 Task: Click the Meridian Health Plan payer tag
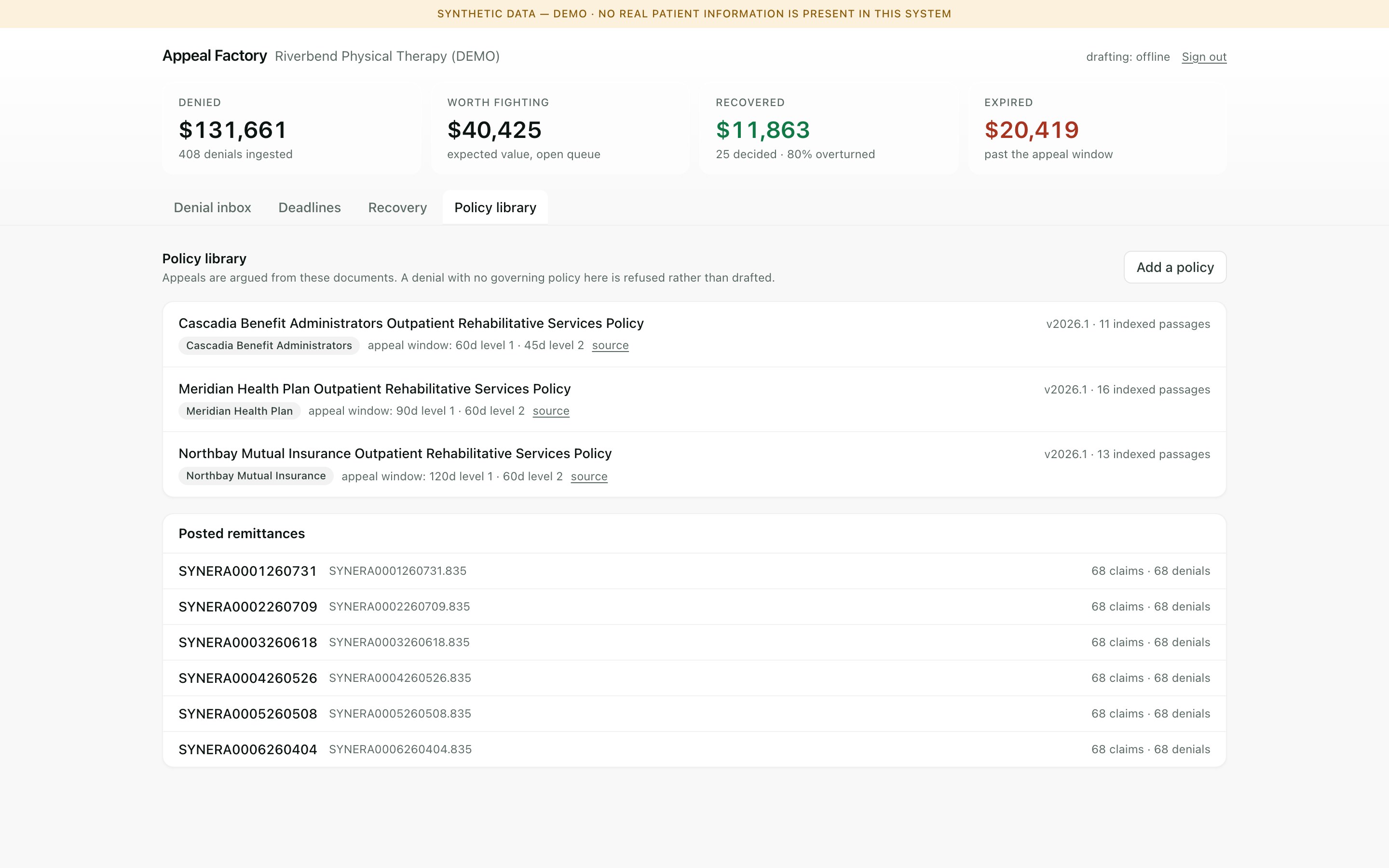(239, 410)
